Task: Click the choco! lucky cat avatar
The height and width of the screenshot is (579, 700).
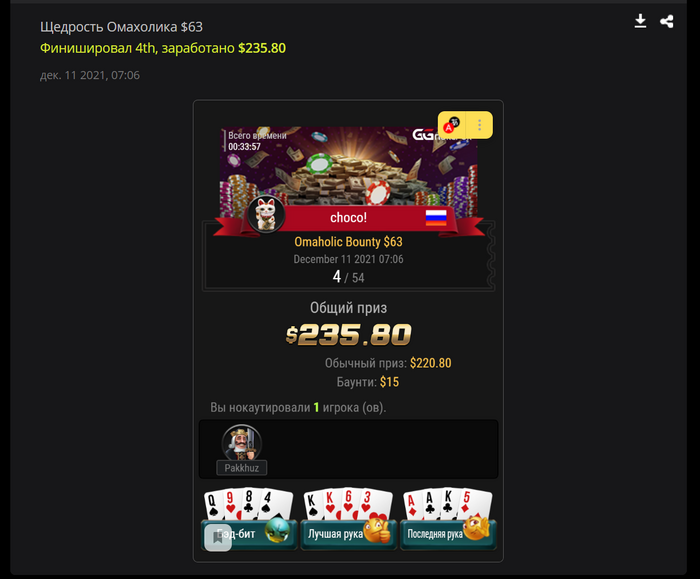Action: tap(266, 214)
